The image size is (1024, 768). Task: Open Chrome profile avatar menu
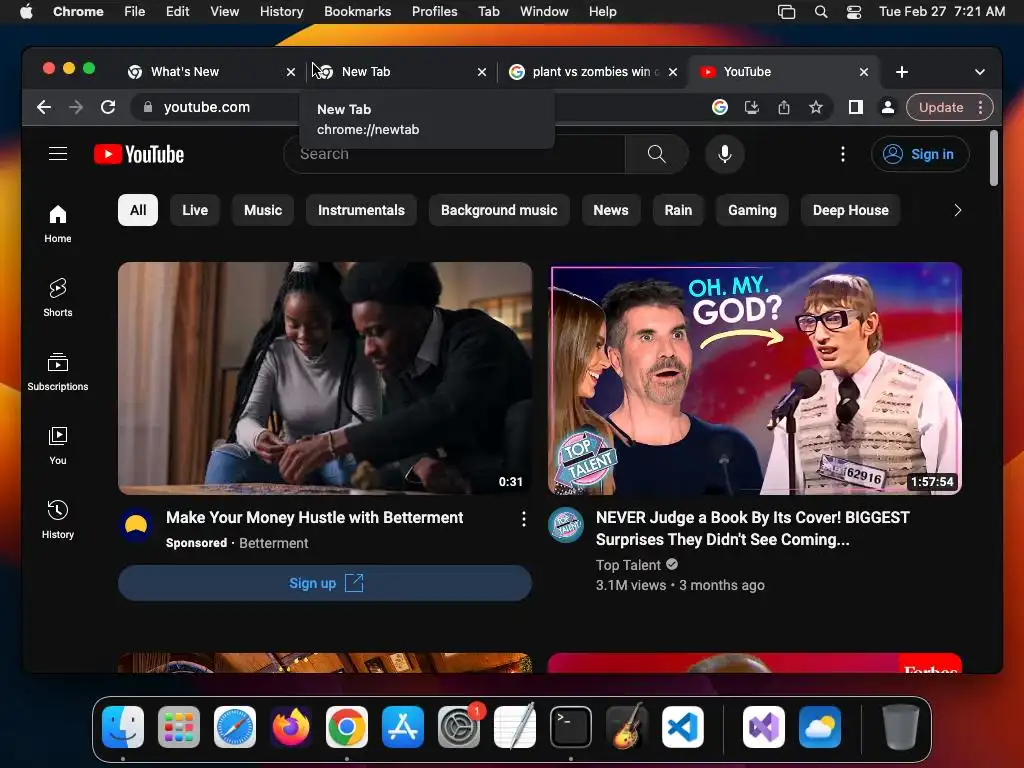pos(888,107)
